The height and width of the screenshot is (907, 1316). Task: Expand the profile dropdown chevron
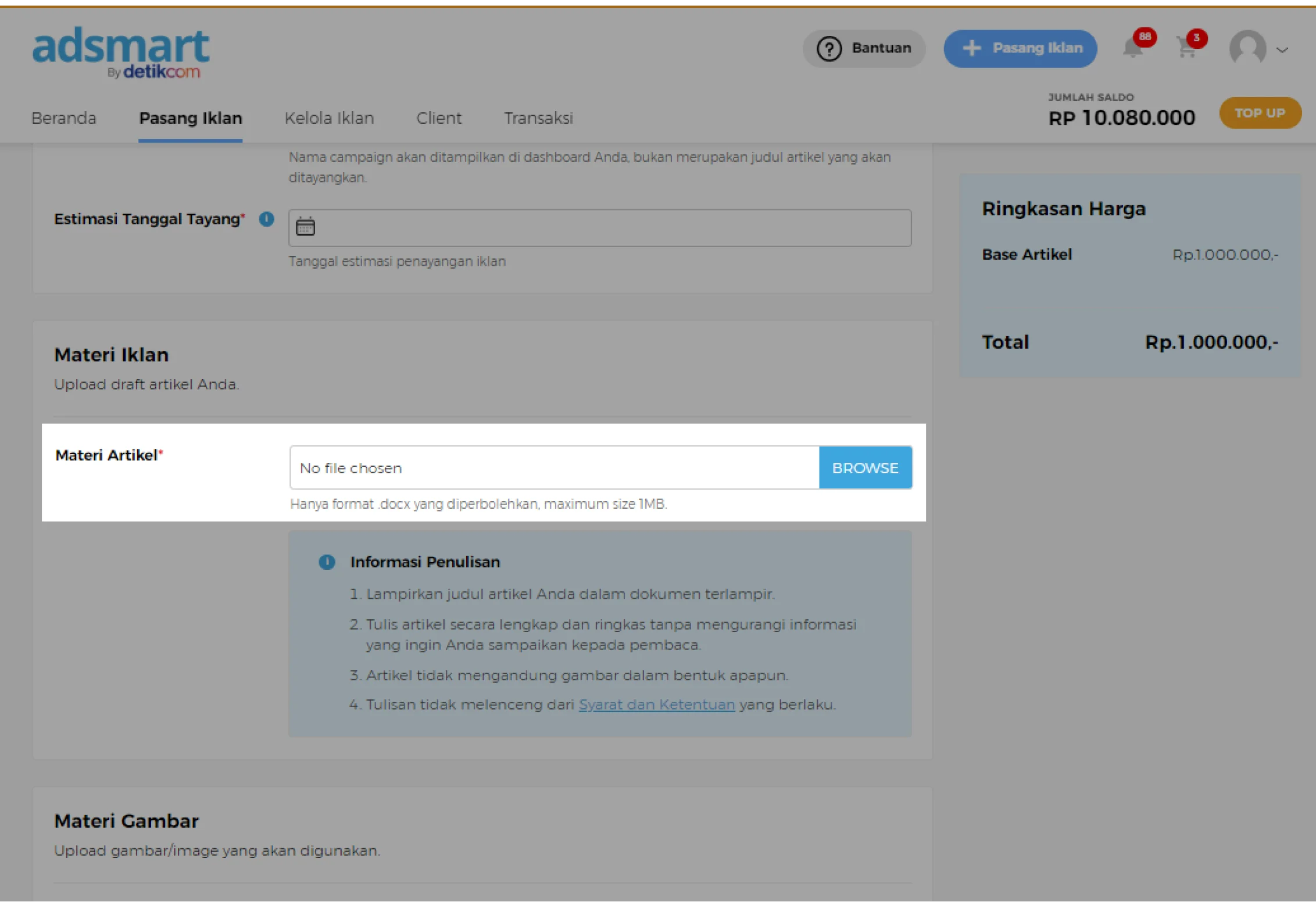pyautogui.click(x=1282, y=50)
